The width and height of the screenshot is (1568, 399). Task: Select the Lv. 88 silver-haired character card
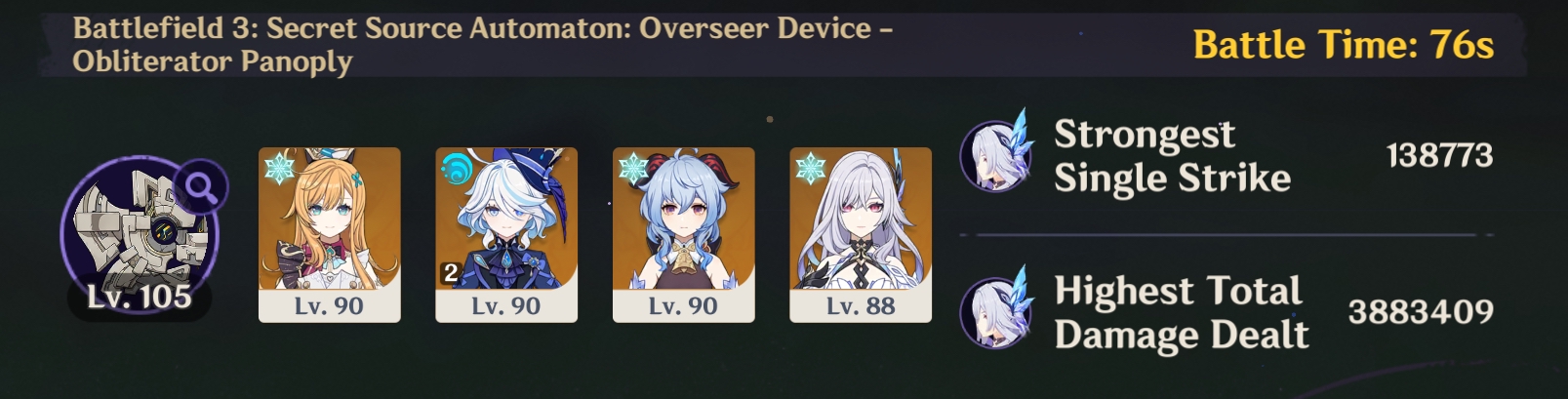861,234
